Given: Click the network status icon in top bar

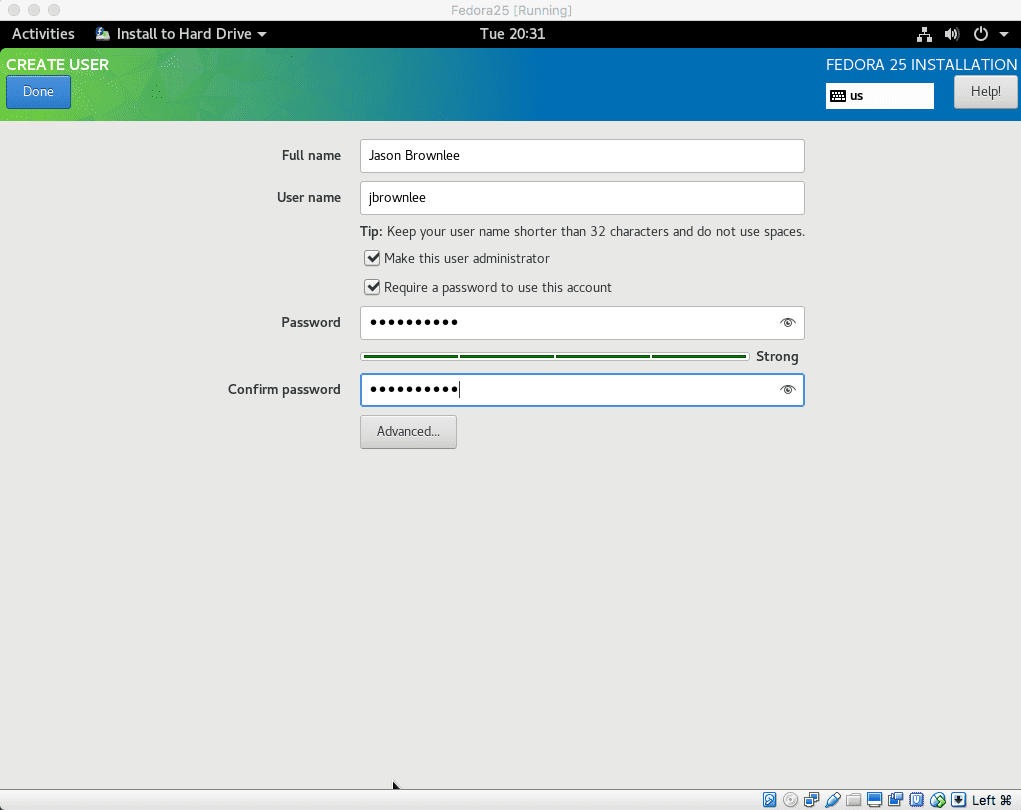Looking at the screenshot, I should 924,35.
